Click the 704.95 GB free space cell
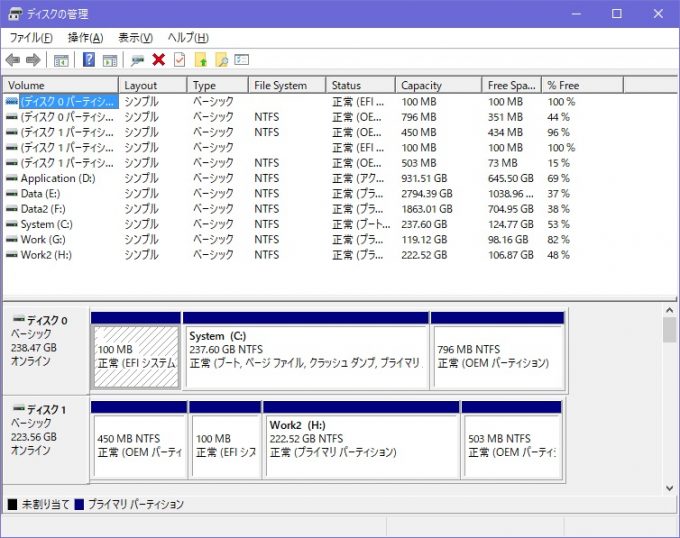Image resolution: width=680 pixels, height=538 pixels. coord(510,209)
